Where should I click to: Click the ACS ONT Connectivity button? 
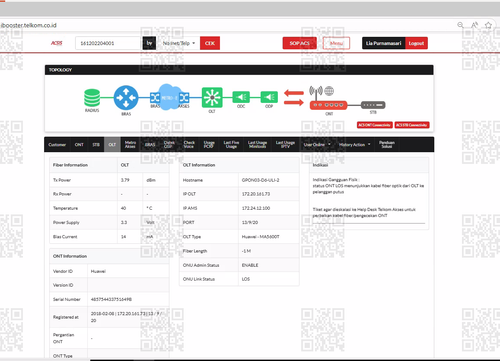[375, 125]
